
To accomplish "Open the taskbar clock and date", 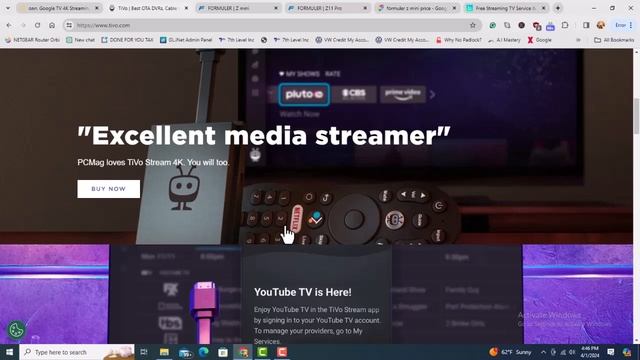I will 590,352.
